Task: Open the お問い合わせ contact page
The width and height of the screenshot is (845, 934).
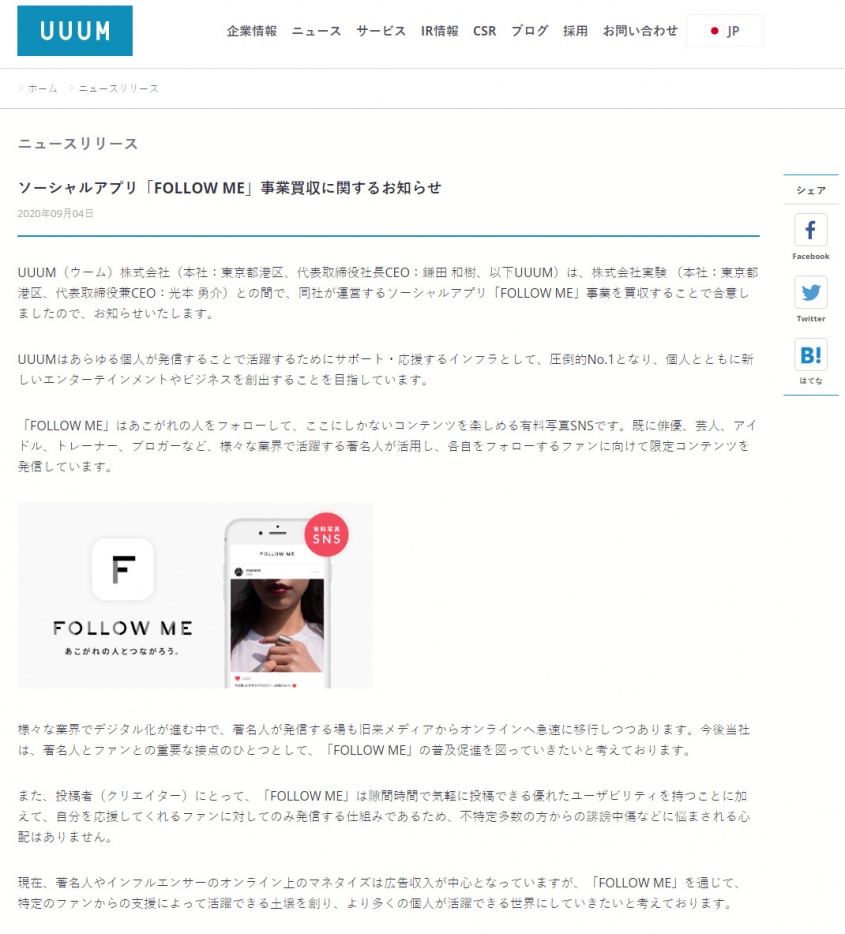Action: click(640, 31)
